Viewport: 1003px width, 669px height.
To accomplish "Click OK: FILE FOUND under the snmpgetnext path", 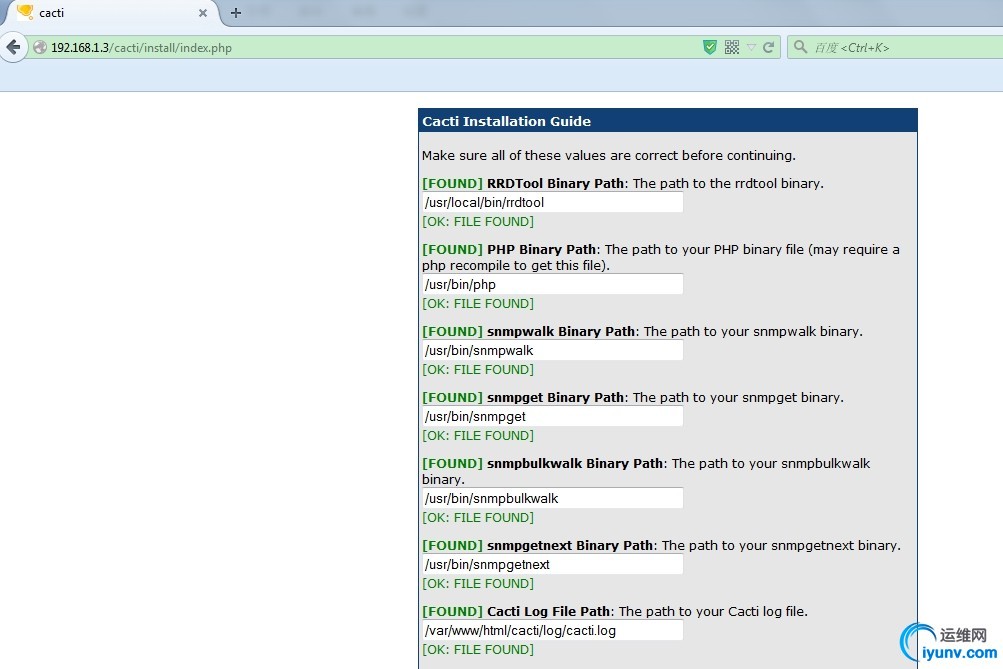I will point(478,583).
